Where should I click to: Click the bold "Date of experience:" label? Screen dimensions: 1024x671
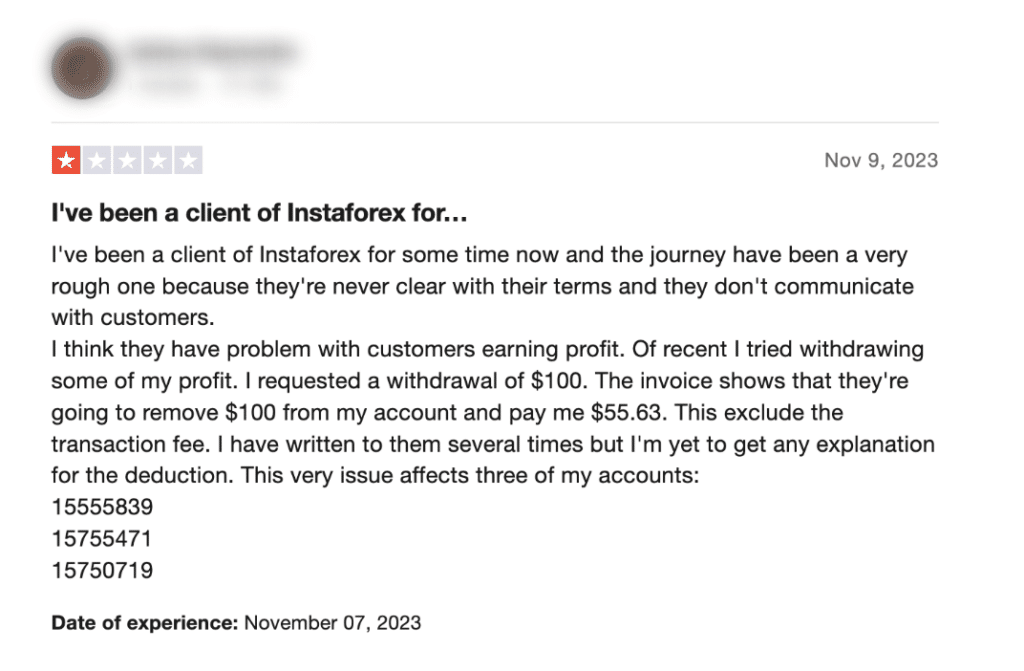click(144, 623)
